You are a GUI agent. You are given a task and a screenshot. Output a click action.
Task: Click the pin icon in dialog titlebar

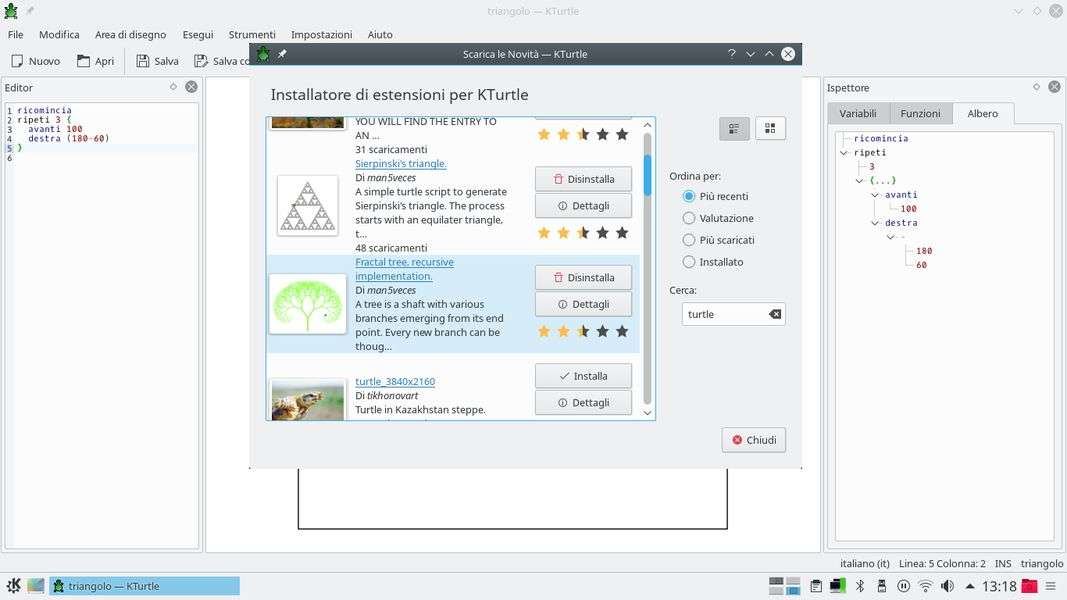[x=282, y=54]
